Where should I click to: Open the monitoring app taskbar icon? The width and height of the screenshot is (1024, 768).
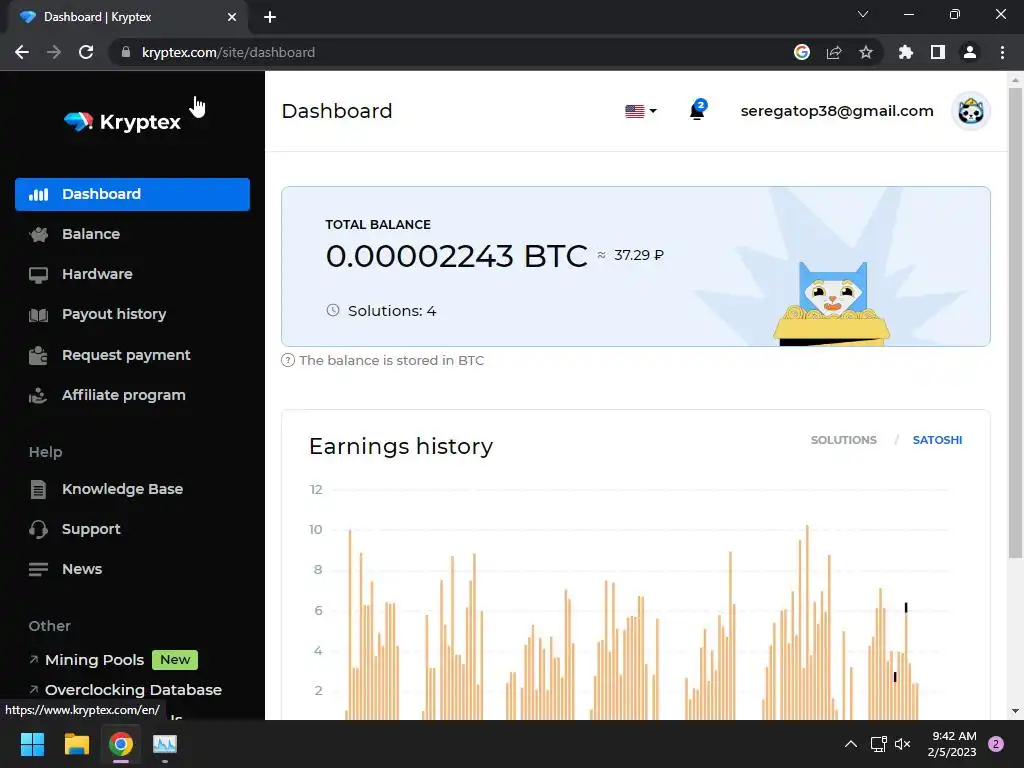[165, 744]
